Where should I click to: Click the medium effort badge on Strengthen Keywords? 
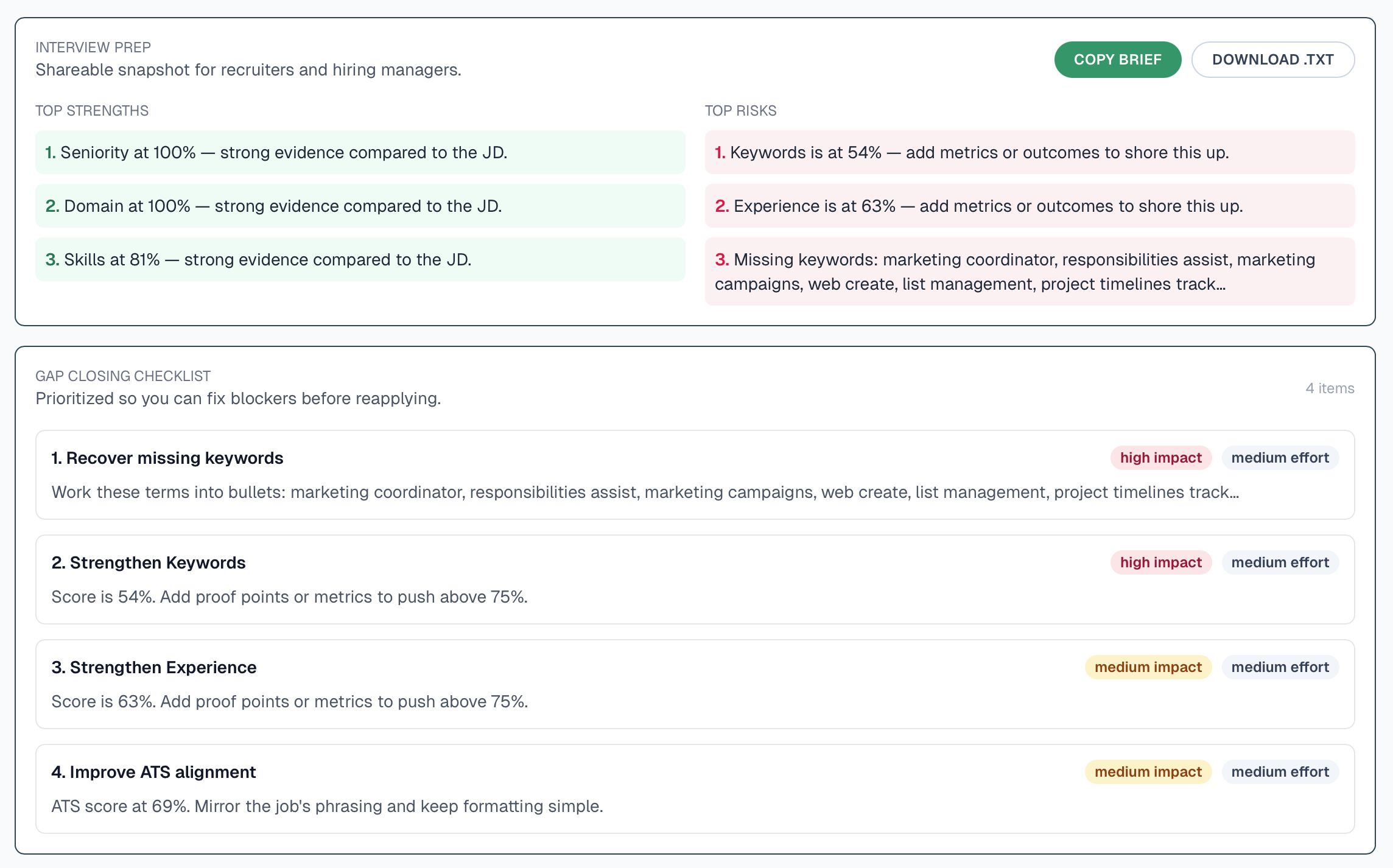tap(1280, 562)
